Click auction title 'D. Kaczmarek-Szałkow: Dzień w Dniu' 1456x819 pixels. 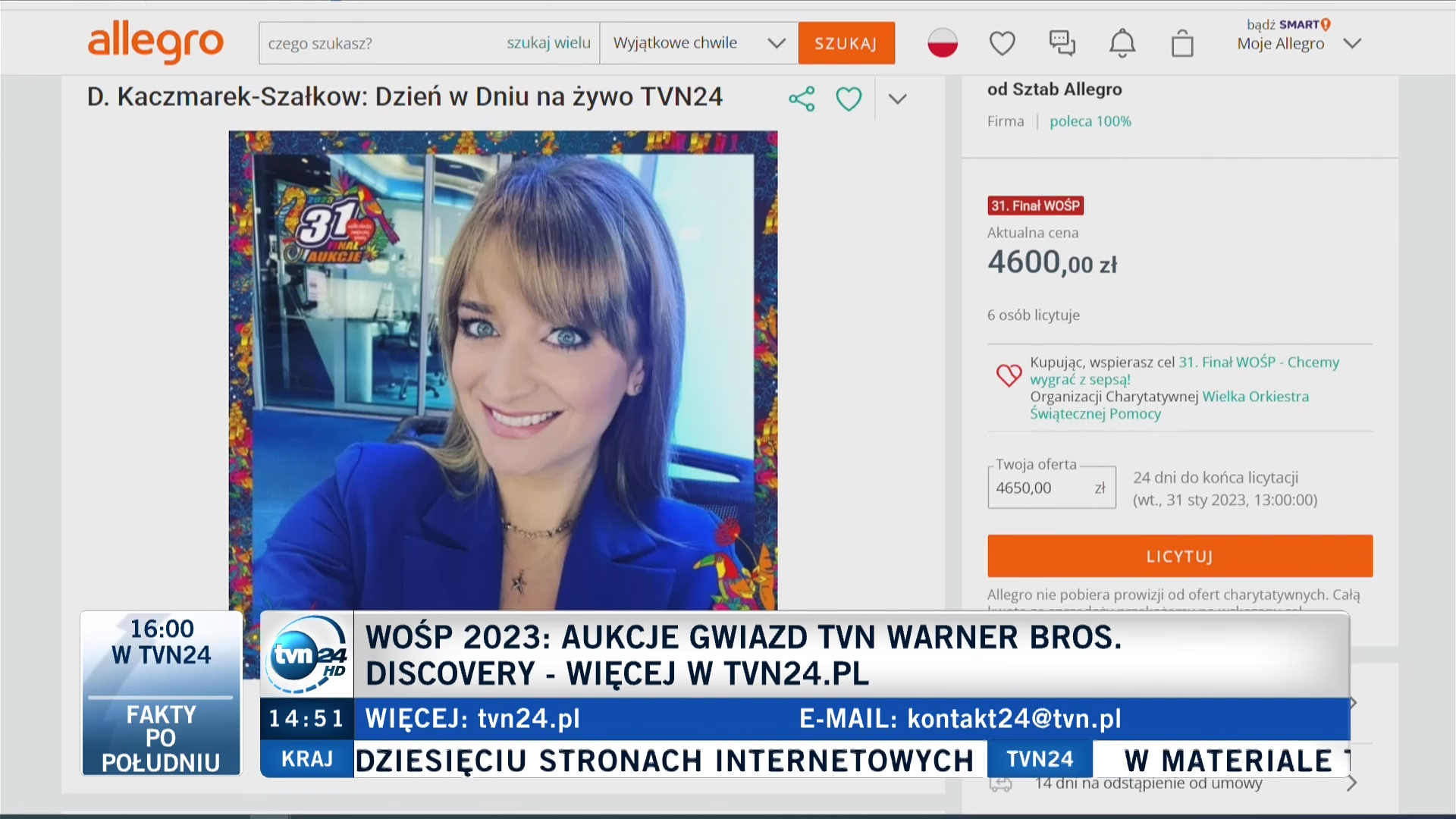pyautogui.click(x=405, y=97)
